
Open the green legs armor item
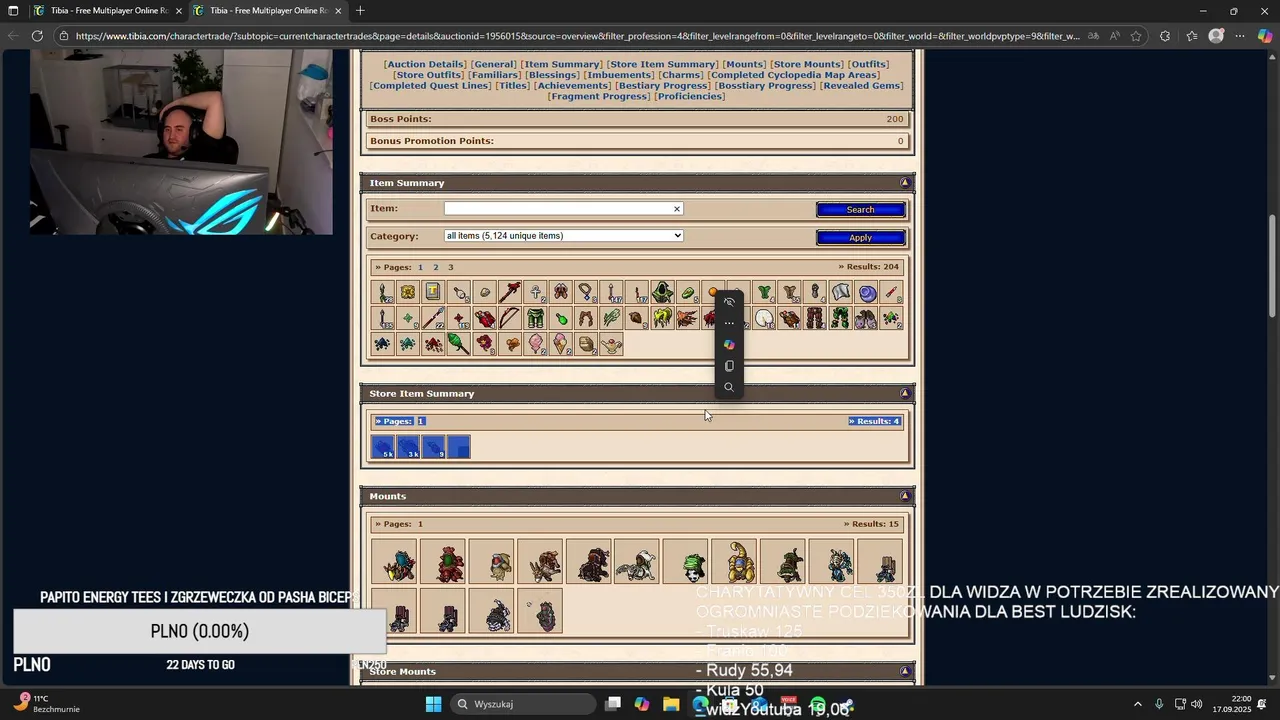(x=535, y=319)
